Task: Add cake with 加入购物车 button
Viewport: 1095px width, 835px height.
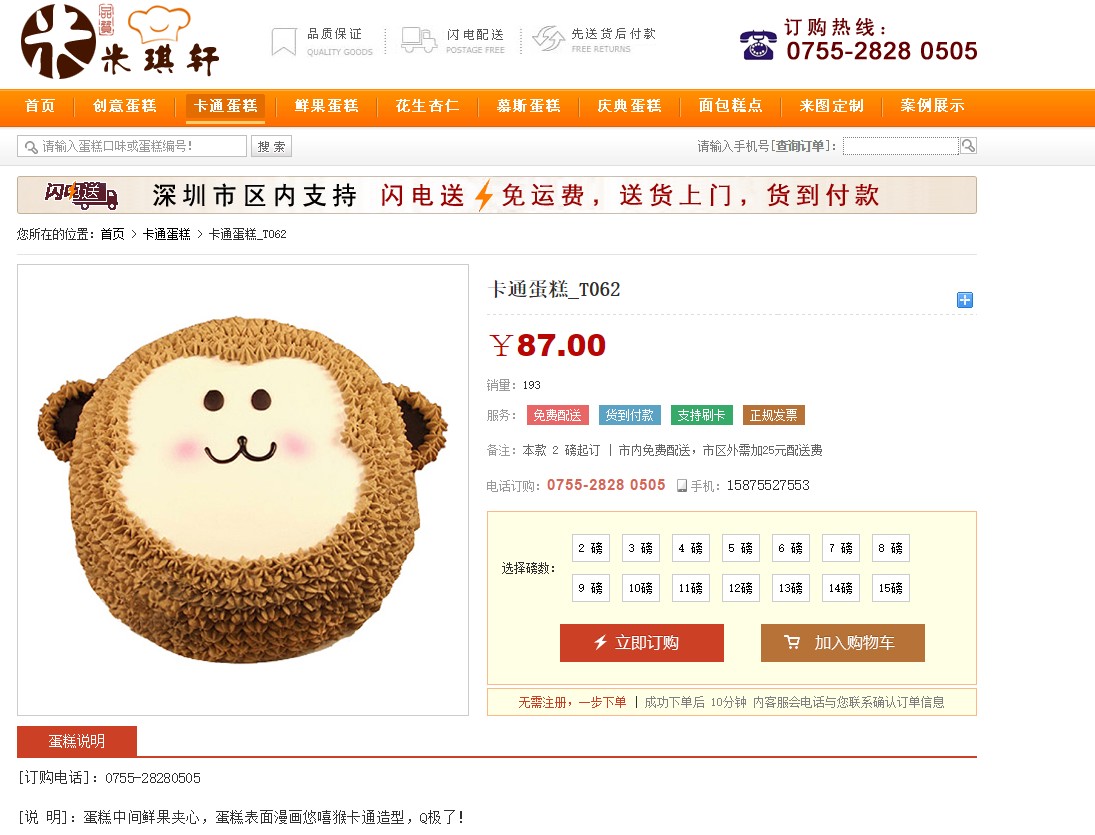Action: click(843, 643)
